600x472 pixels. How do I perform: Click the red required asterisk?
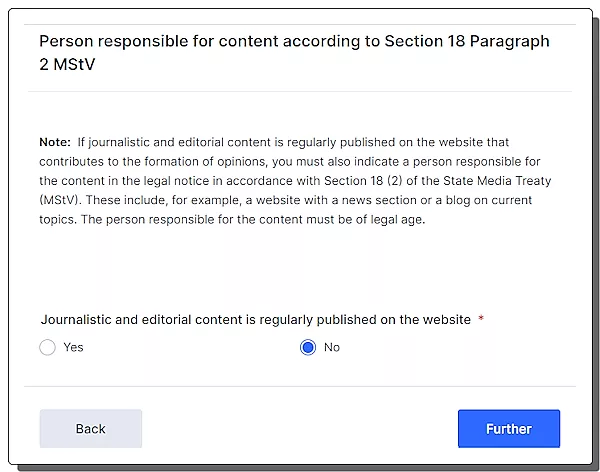tap(481, 320)
